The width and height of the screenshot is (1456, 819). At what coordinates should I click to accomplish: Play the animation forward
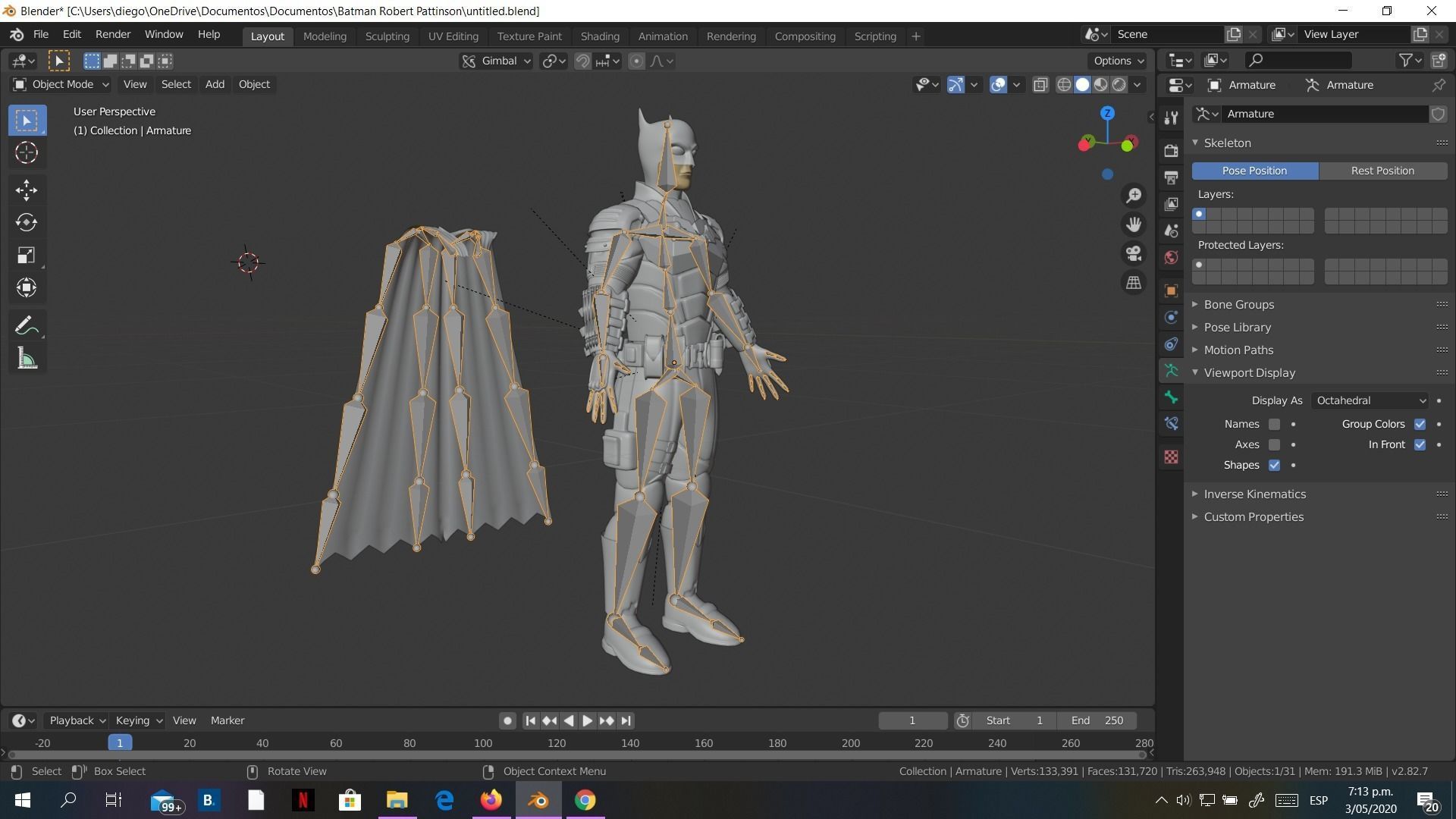tap(588, 720)
